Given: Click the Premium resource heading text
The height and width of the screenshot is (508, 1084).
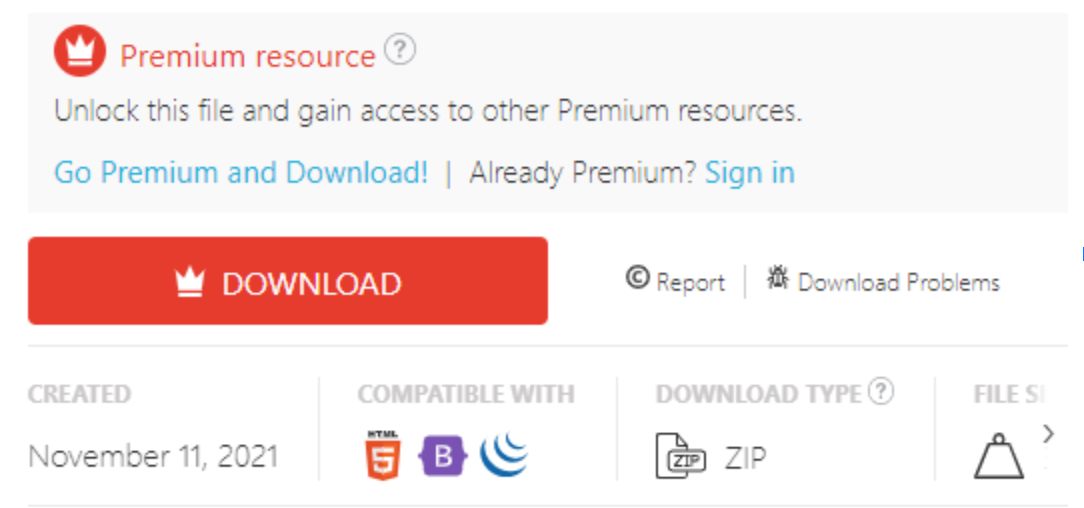Looking at the screenshot, I should [247, 56].
